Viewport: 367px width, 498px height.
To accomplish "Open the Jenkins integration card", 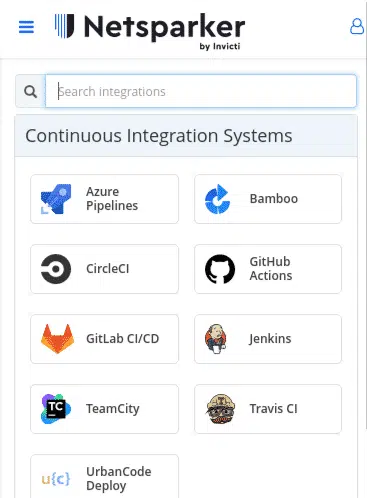I will tap(268, 339).
